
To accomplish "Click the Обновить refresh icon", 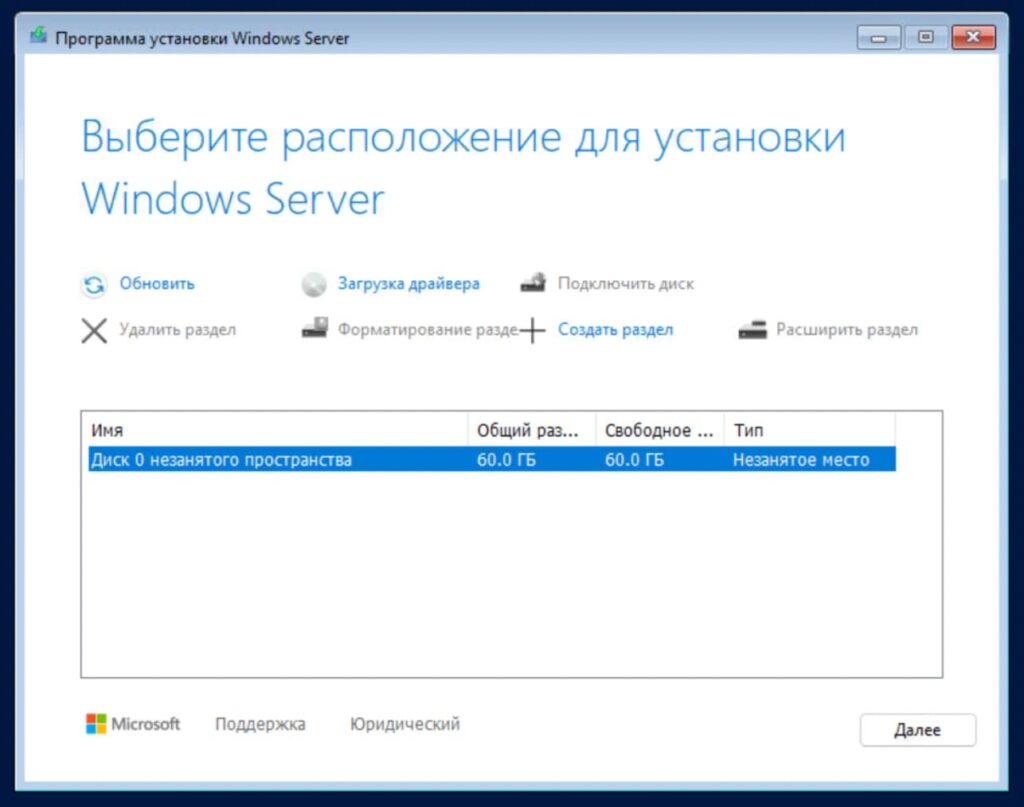I will tap(94, 285).
